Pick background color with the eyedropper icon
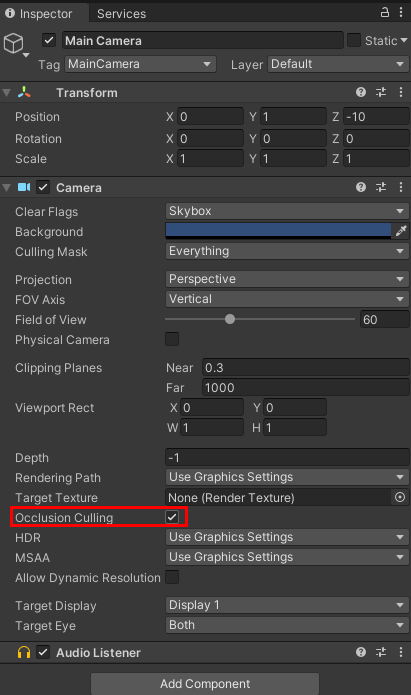 (401, 231)
